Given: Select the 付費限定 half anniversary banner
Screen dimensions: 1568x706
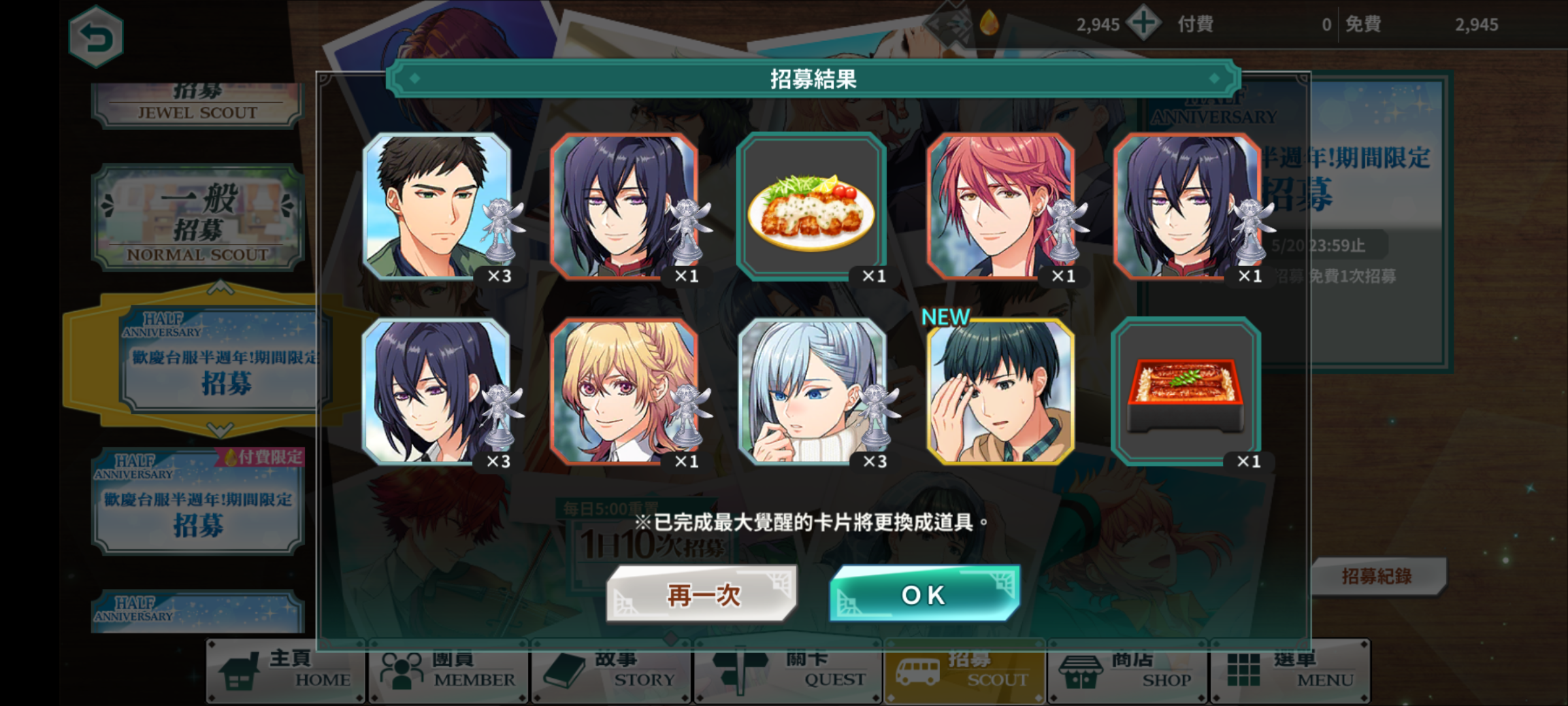Looking at the screenshot, I should tap(197, 501).
